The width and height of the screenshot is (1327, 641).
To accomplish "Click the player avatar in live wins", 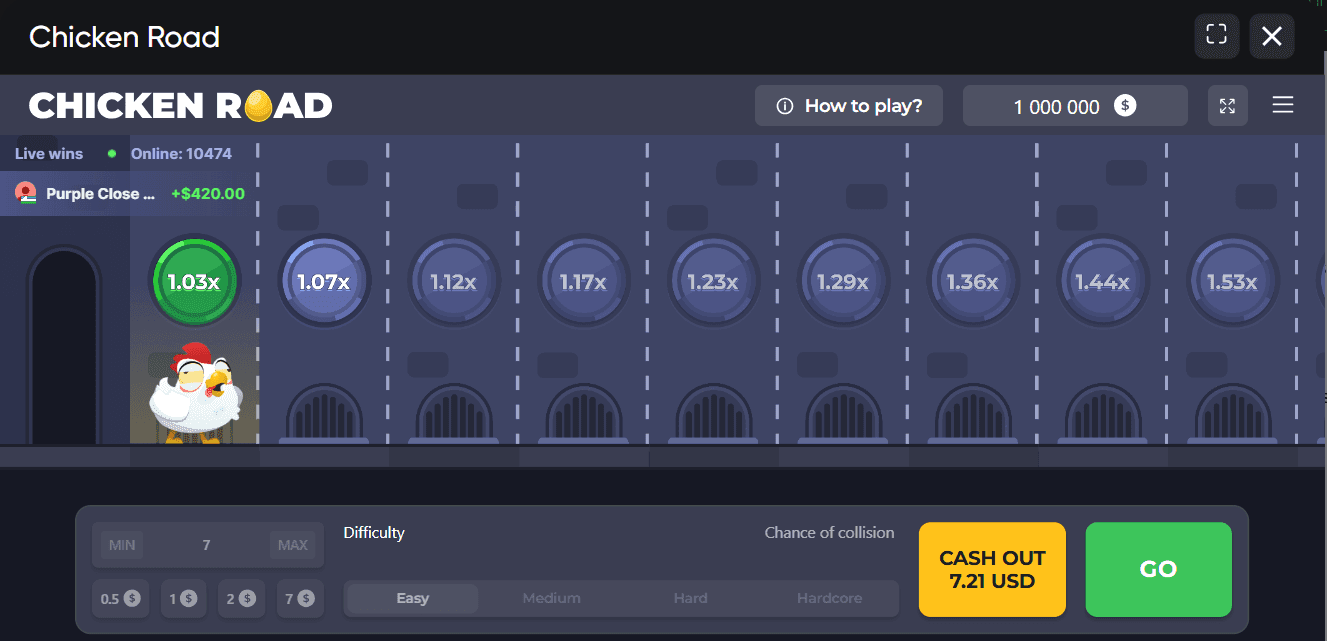I will pos(26,193).
